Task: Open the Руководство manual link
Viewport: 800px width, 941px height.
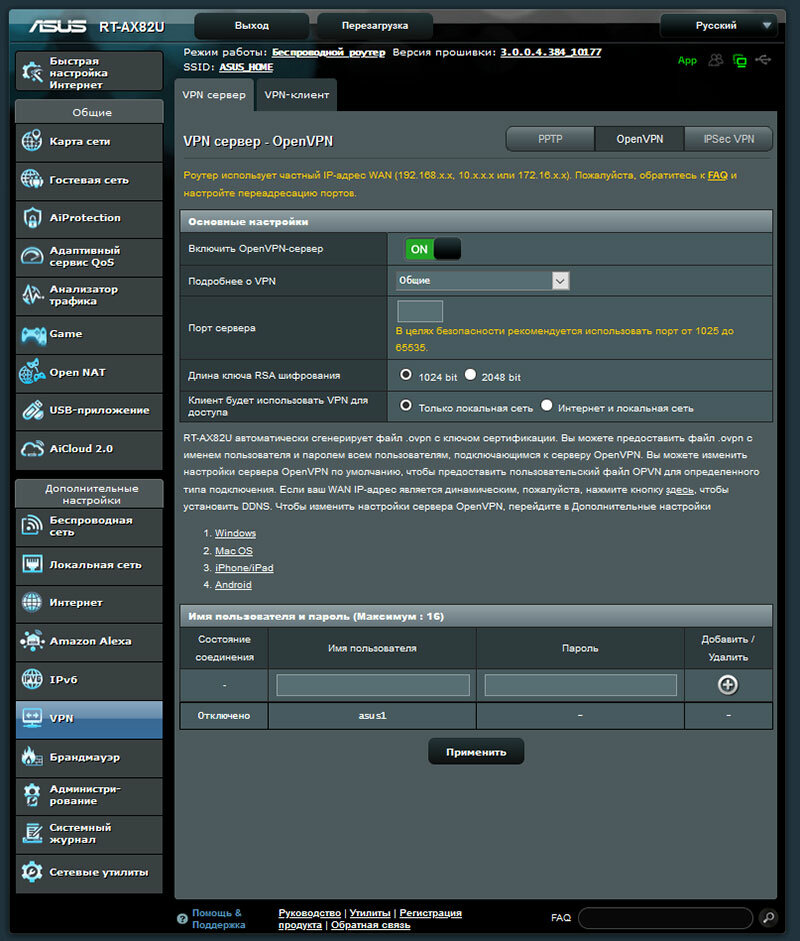Action: click(x=309, y=913)
